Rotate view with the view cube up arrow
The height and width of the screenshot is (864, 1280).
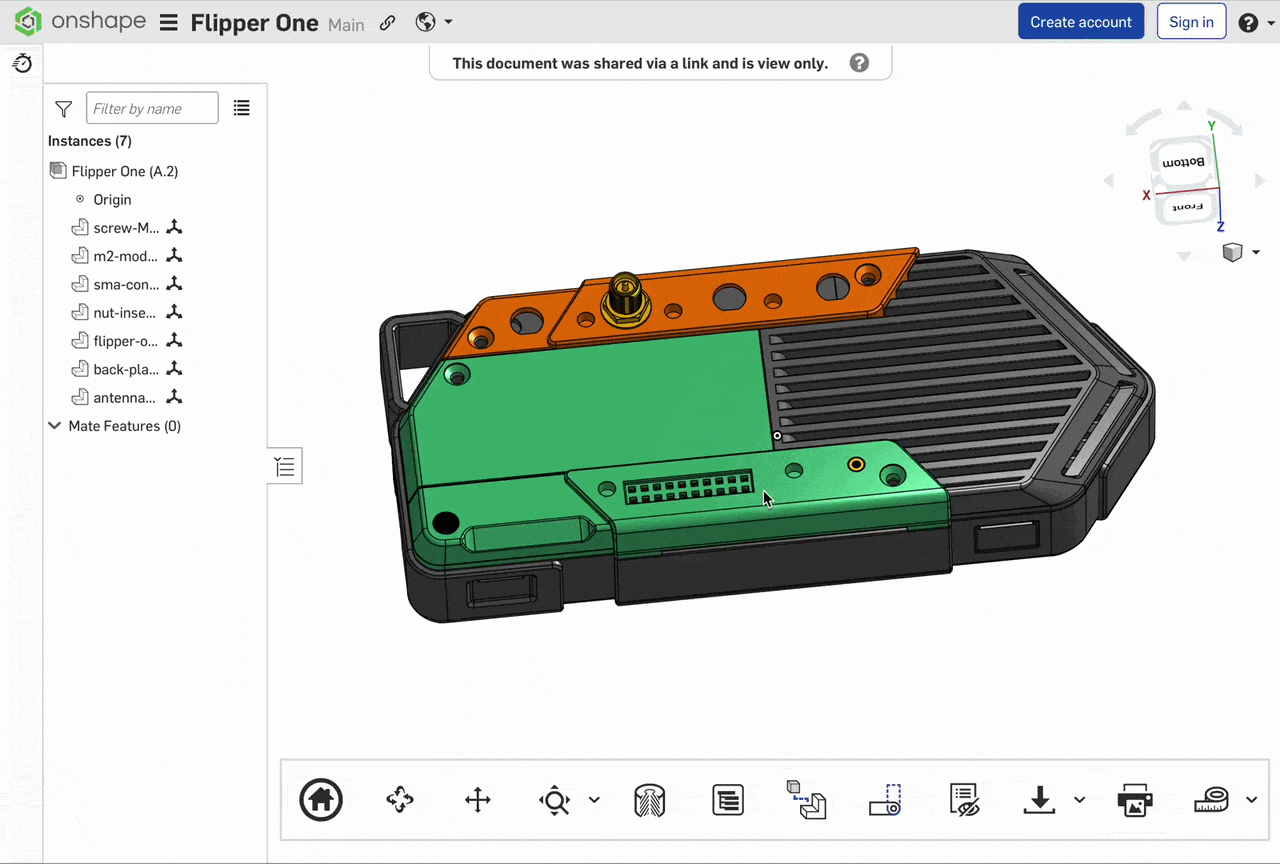(1184, 105)
